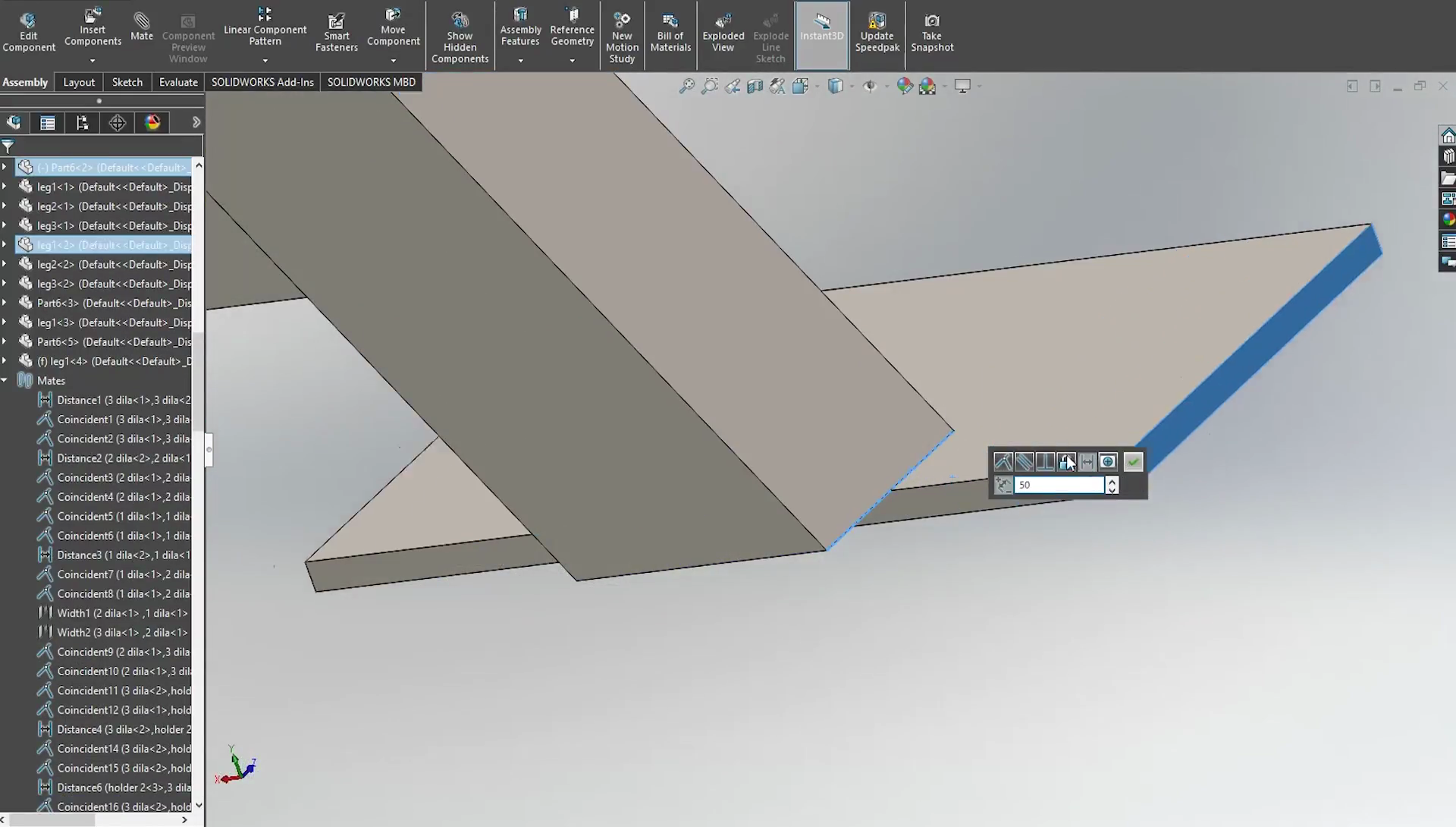Toggle the Perpendicular mate option
The width and height of the screenshot is (1456, 827).
click(x=1044, y=461)
